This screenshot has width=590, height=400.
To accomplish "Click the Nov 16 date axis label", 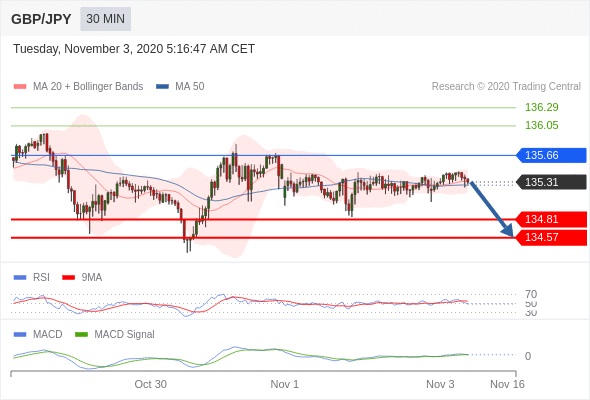I will [x=507, y=384].
